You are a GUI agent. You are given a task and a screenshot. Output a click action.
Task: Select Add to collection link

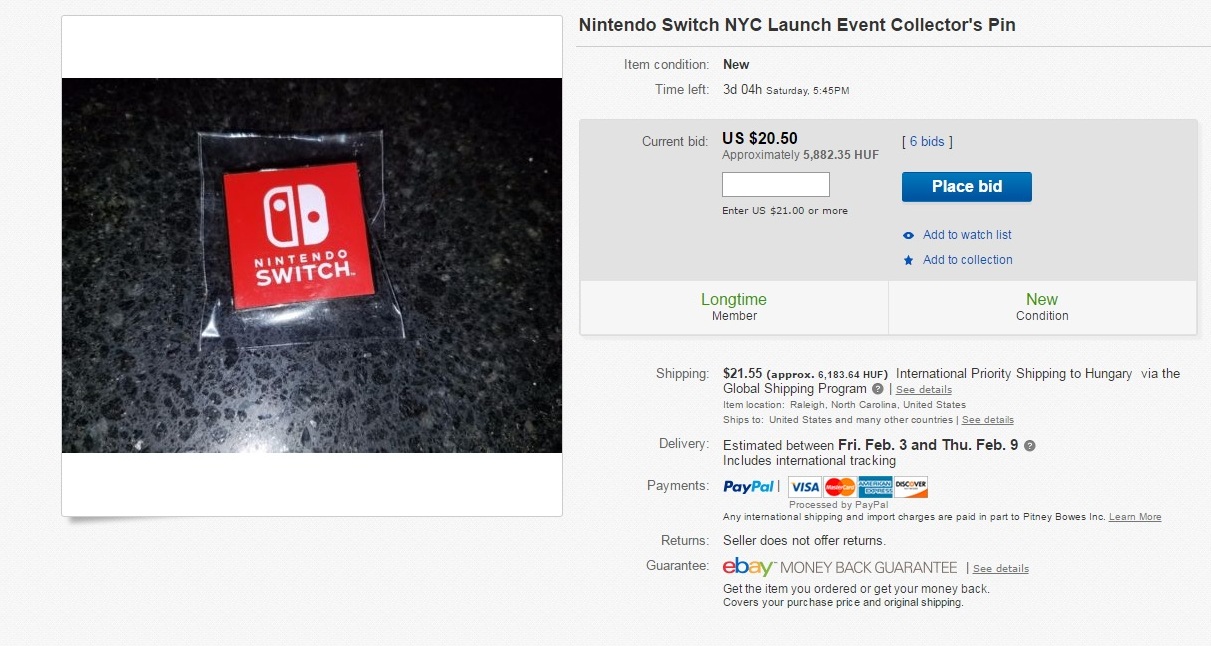pyautogui.click(x=967, y=260)
